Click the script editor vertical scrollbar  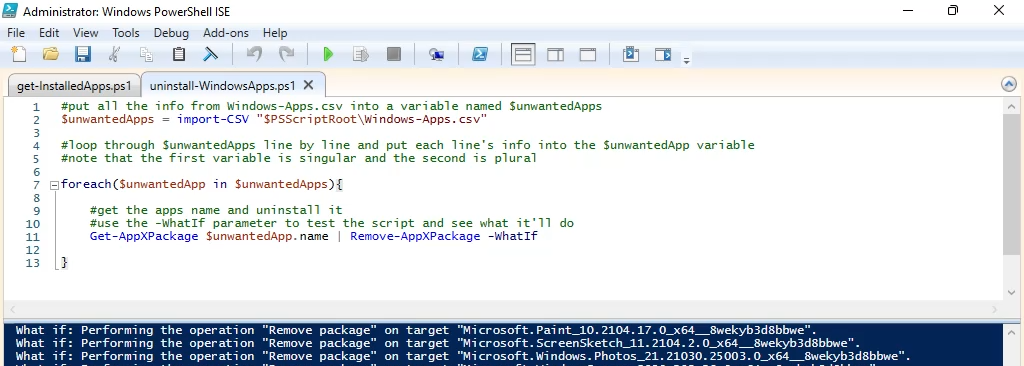pos(1012,200)
